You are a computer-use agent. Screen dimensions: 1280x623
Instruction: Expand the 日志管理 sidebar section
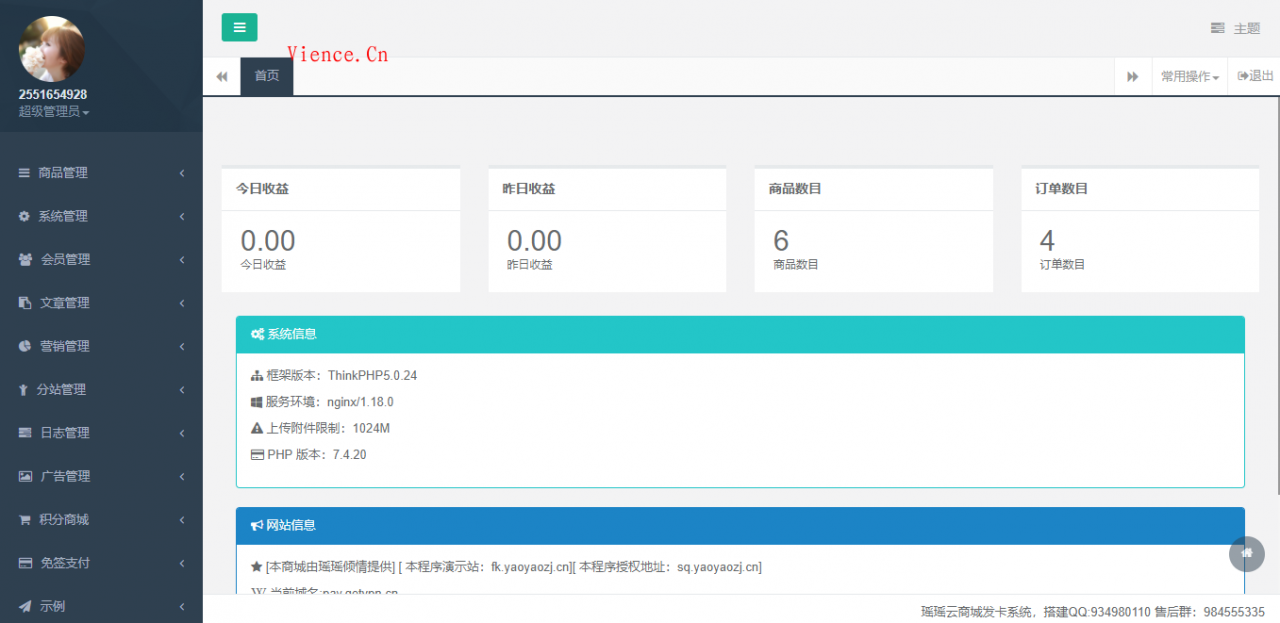100,432
